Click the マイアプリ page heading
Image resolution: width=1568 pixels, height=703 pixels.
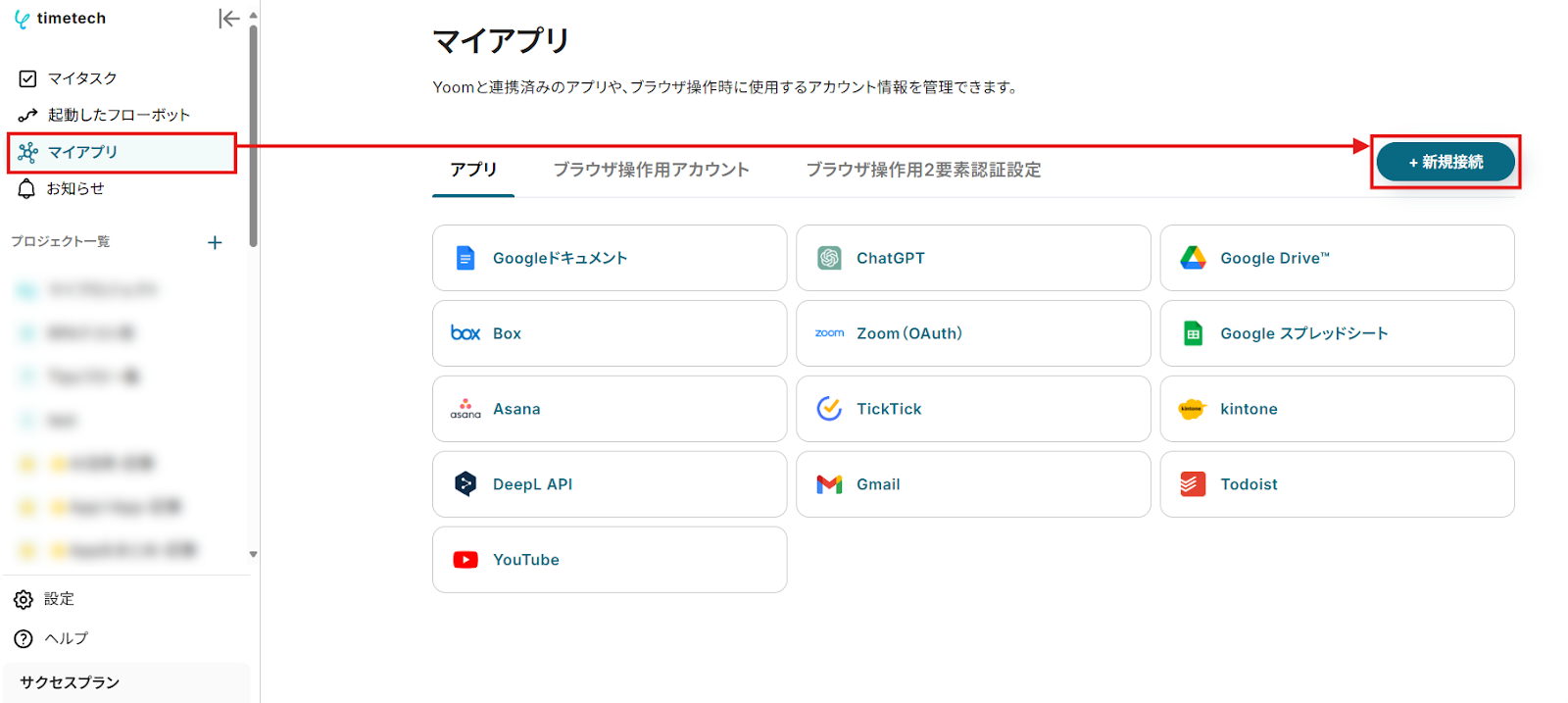[501, 40]
